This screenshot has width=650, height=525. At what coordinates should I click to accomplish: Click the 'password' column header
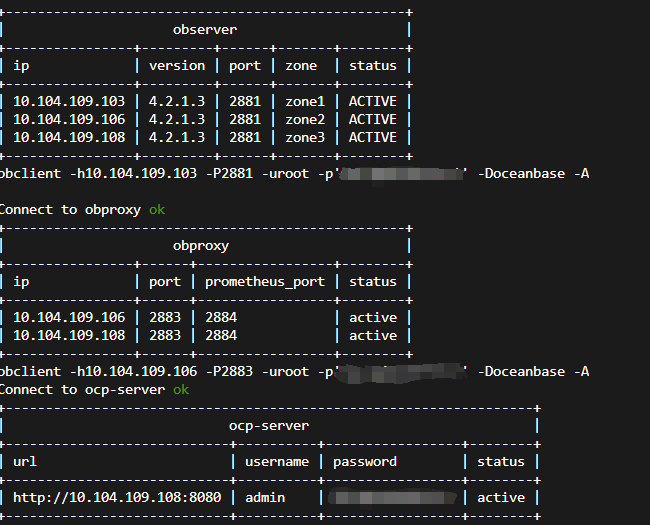[365, 462]
